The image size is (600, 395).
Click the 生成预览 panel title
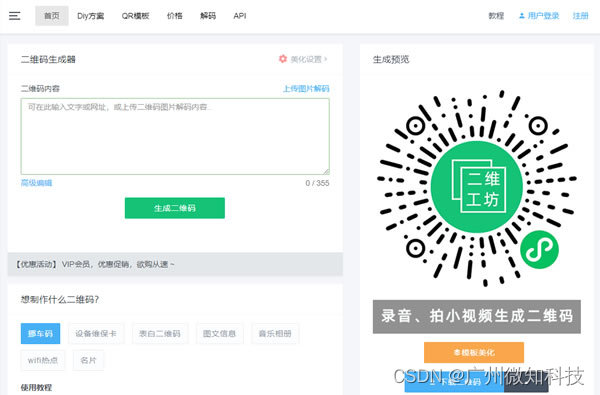(391, 59)
